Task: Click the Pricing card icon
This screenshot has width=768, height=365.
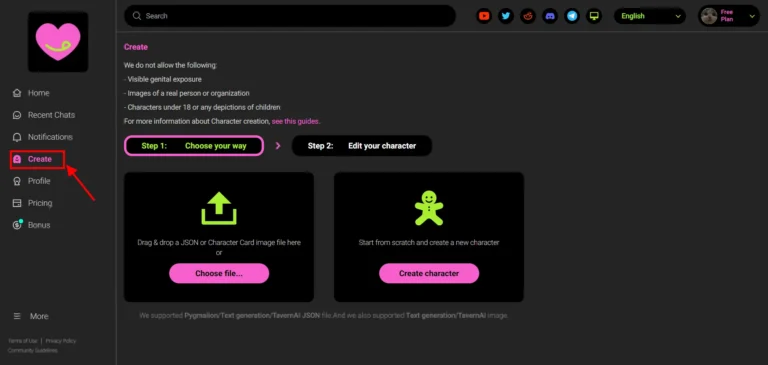Action: tap(17, 203)
